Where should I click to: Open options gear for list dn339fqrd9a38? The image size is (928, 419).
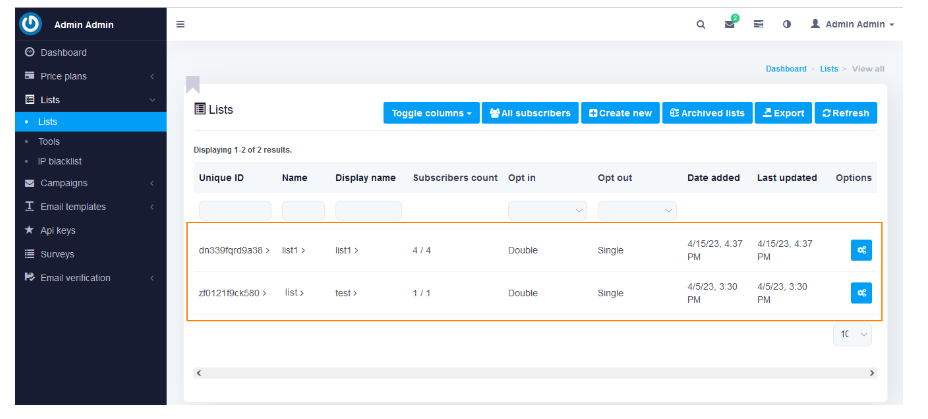(x=861, y=250)
